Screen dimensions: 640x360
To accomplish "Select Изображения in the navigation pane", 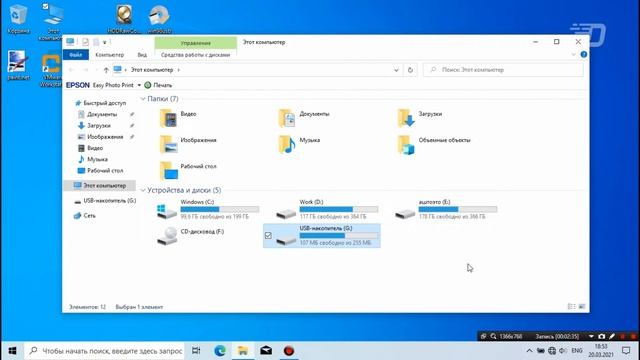I will [x=100, y=137].
